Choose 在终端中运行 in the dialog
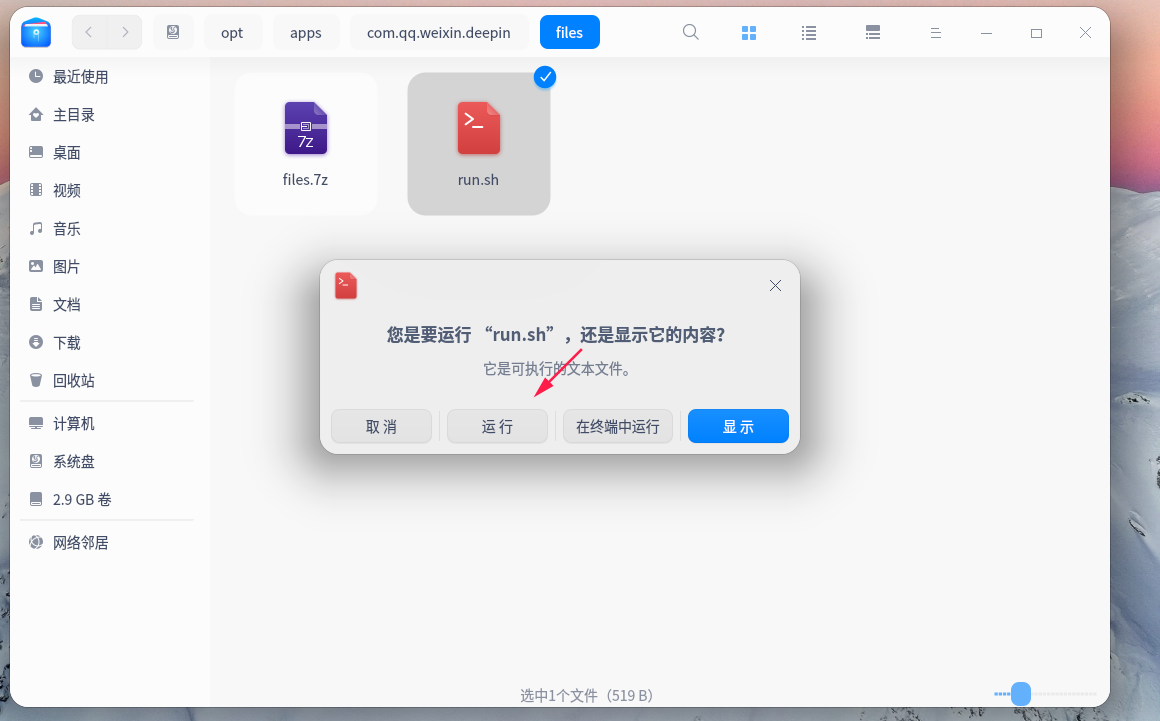 618,427
